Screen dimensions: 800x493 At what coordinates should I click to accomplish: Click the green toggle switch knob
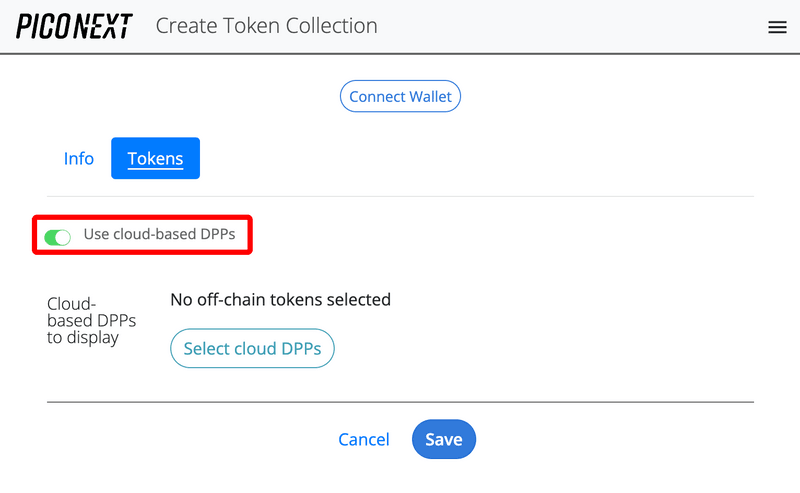63,237
